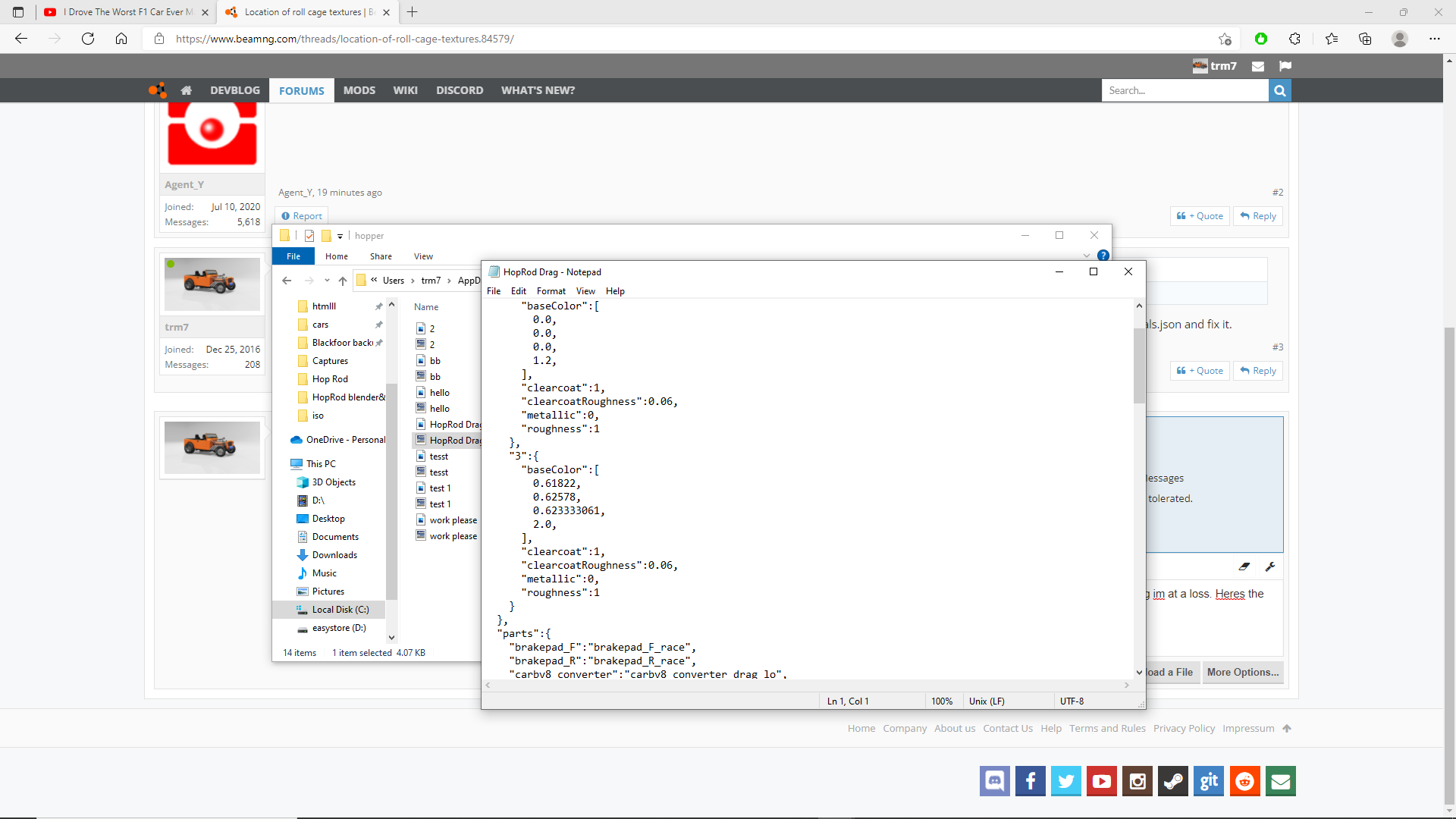Image resolution: width=1456 pixels, height=819 pixels.
Task: Click Notepad's vertical scrollbar thumb
Action: (1139, 366)
